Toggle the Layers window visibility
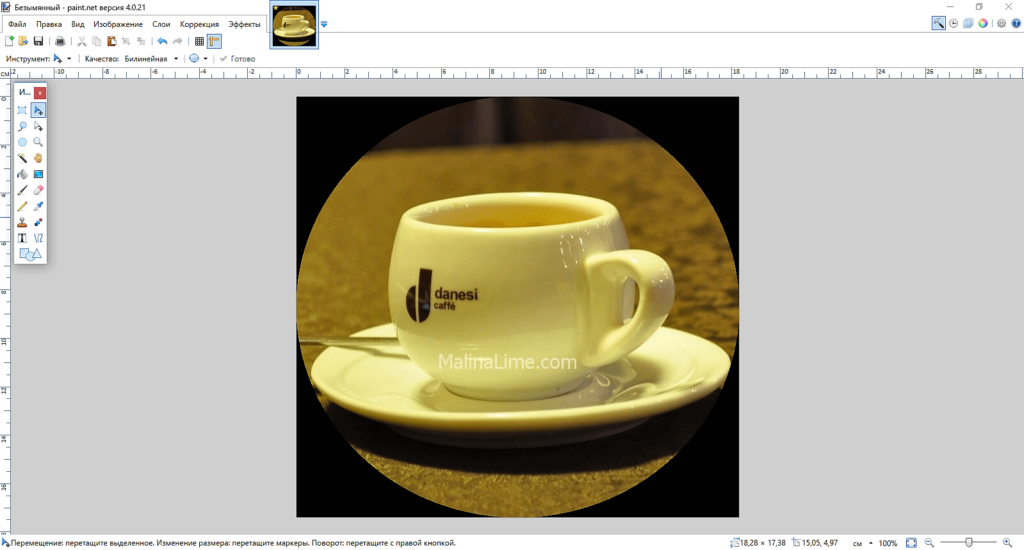1024x550 pixels. (x=968, y=23)
